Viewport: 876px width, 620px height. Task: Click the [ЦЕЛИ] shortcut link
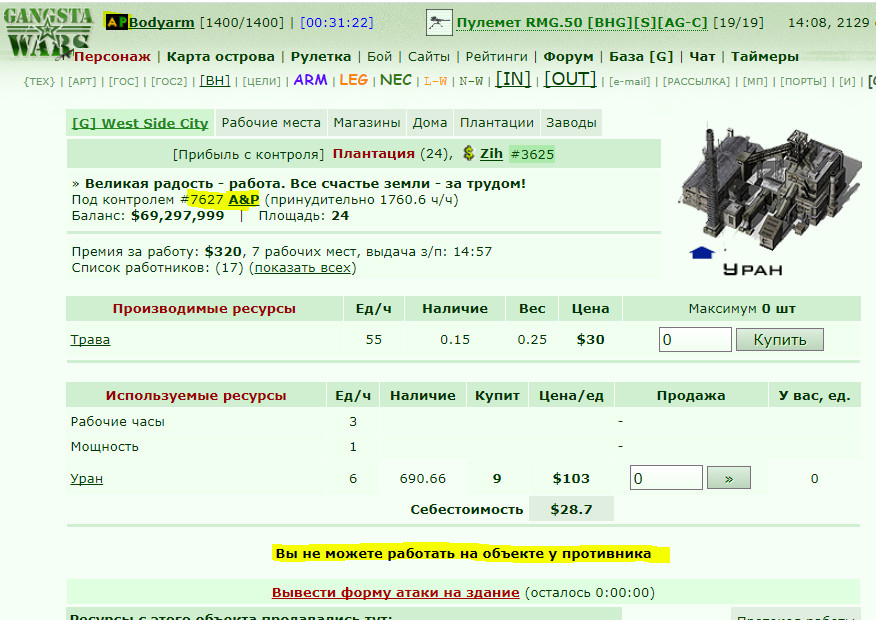pyautogui.click(x=261, y=82)
